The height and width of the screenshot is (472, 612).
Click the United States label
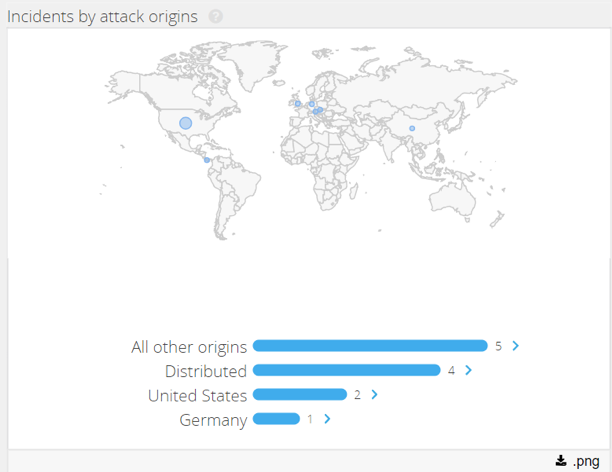click(x=197, y=395)
